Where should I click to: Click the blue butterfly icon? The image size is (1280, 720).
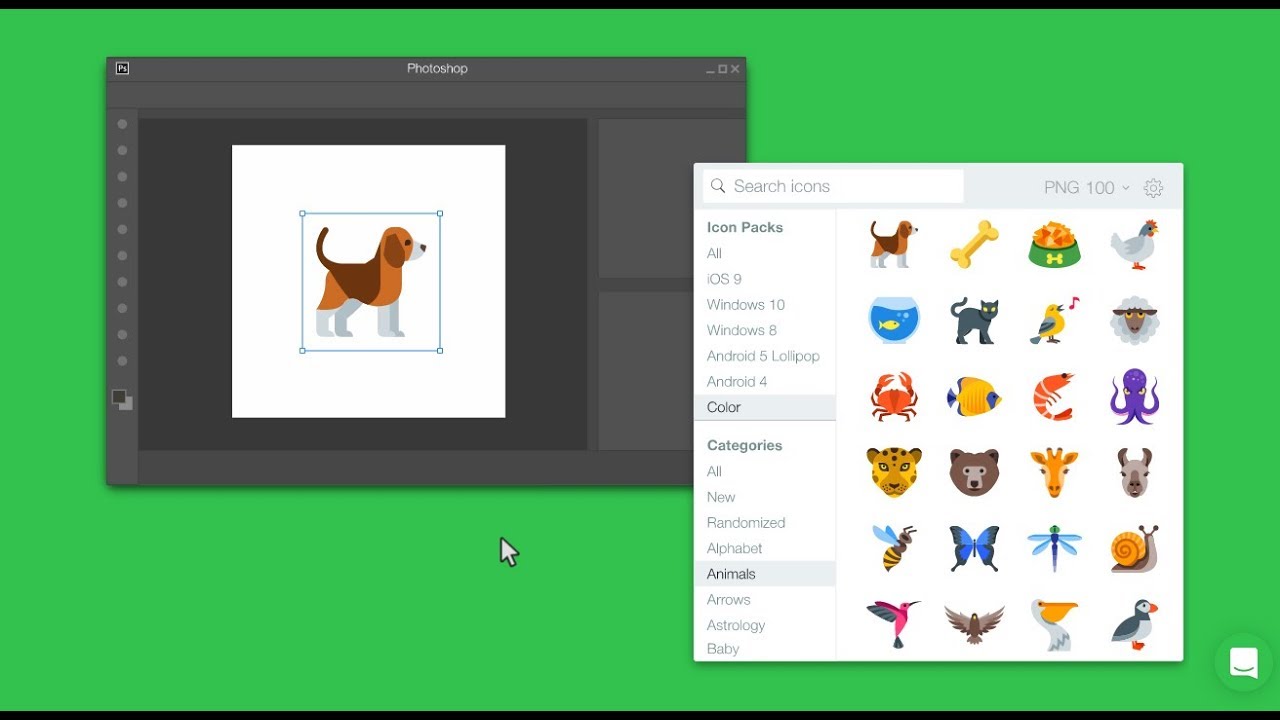click(x=974, y=548)
